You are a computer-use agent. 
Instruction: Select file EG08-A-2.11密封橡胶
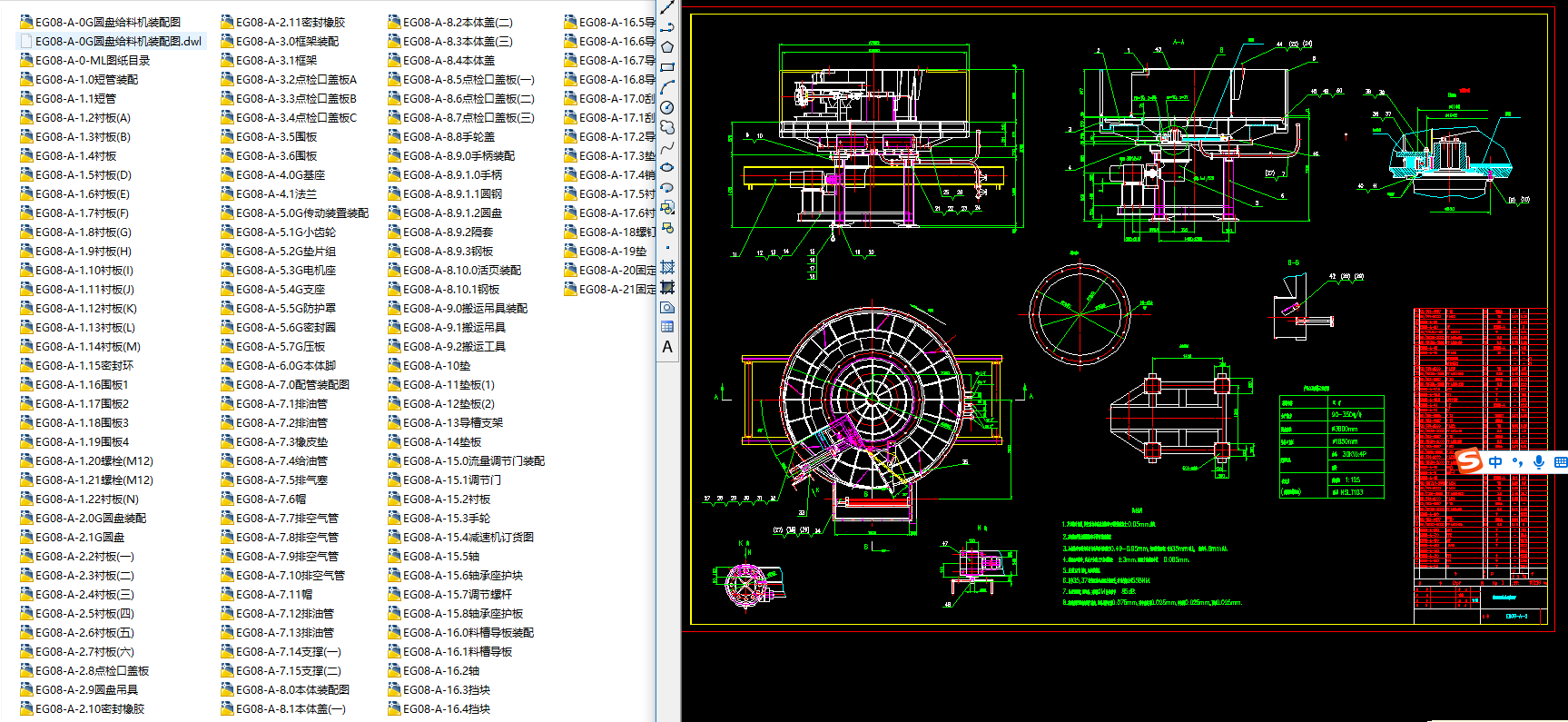[x=283, y=22]
